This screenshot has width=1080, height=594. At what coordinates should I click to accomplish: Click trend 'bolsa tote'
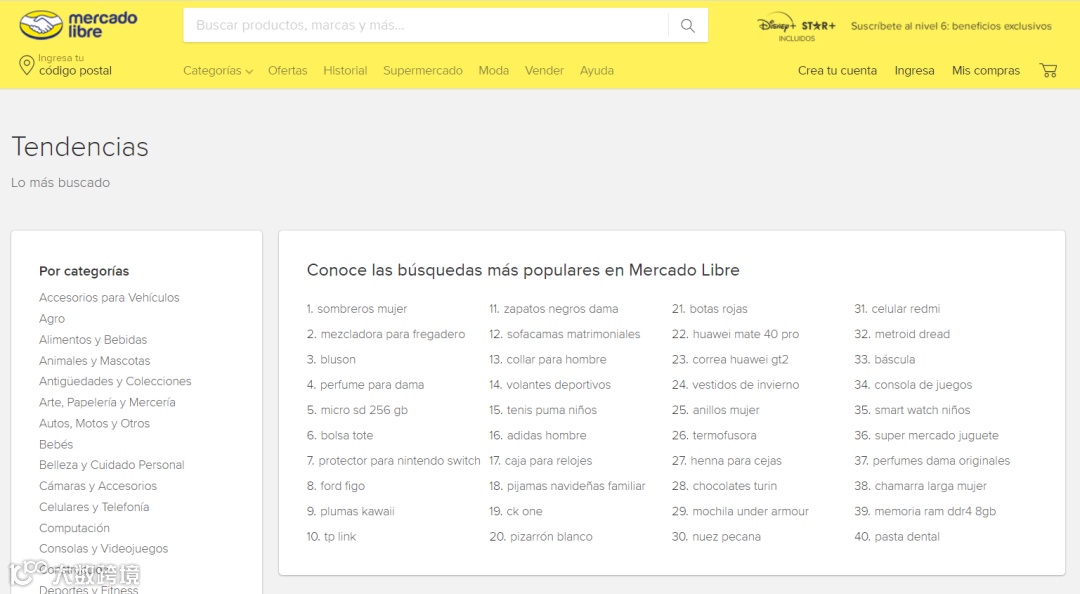pos(346,436)
